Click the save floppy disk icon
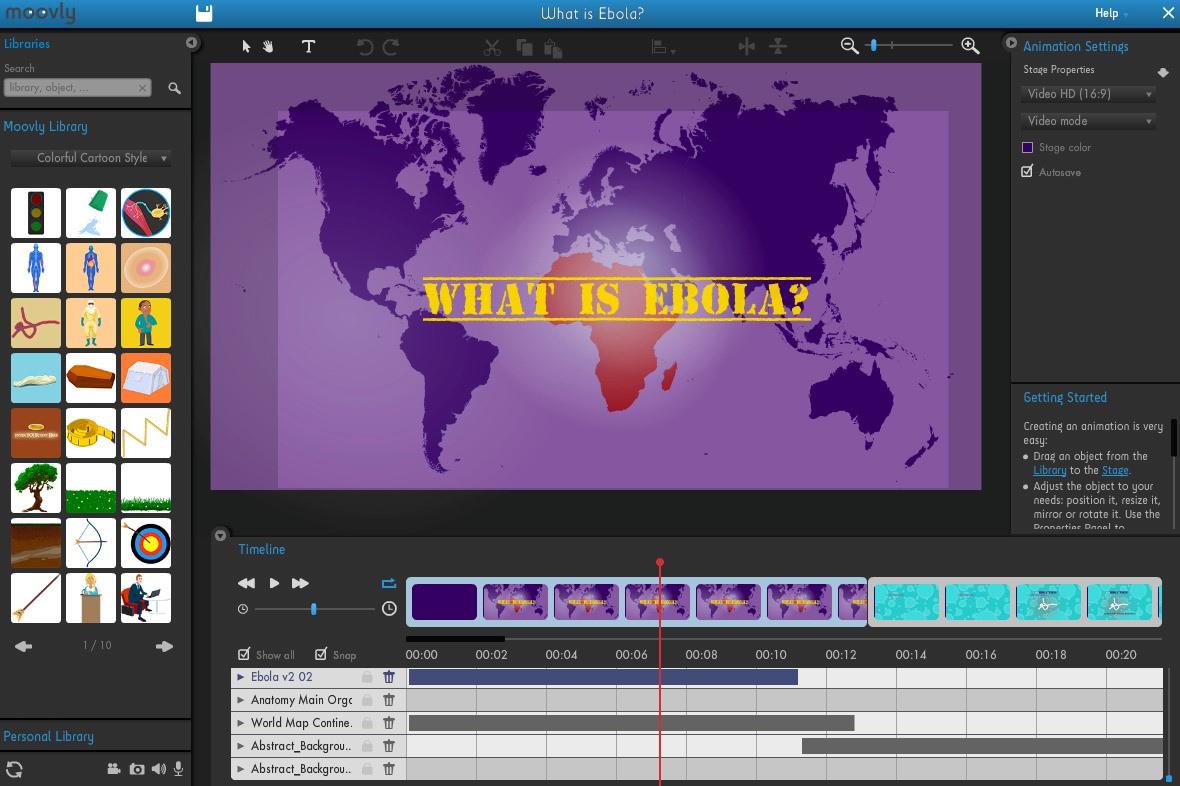1180x786 pixels. (204, 13)
